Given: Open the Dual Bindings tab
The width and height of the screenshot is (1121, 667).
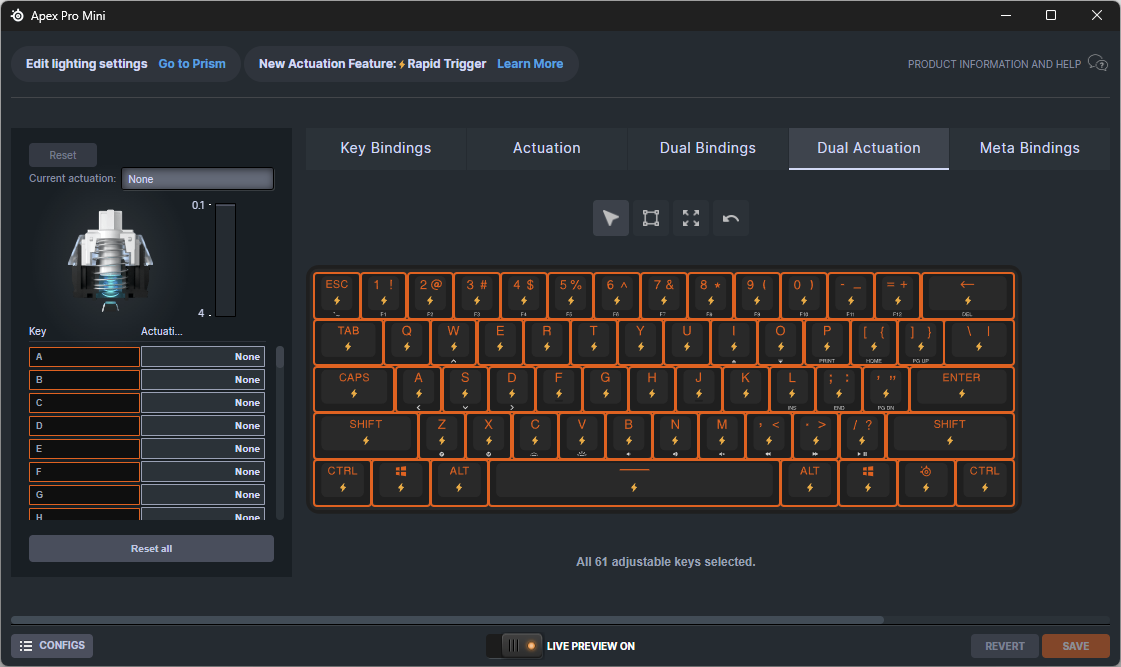Looking at the screenshot, I should [708, 148].
